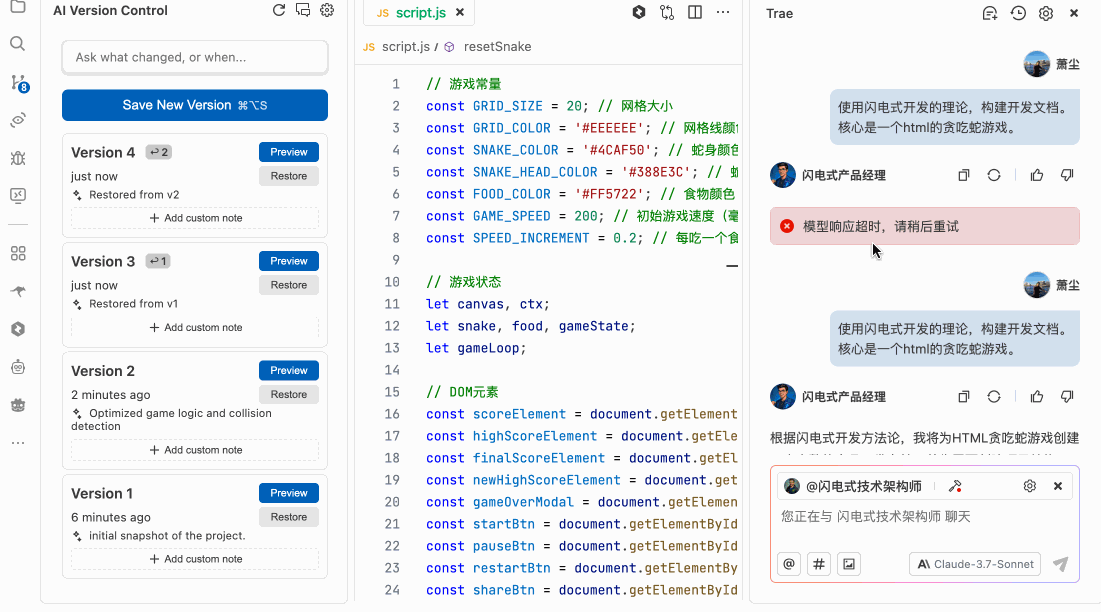Screen dimensions: 1101x612
Task: Click the Trae panel title
Action: (x=779, y=13)
